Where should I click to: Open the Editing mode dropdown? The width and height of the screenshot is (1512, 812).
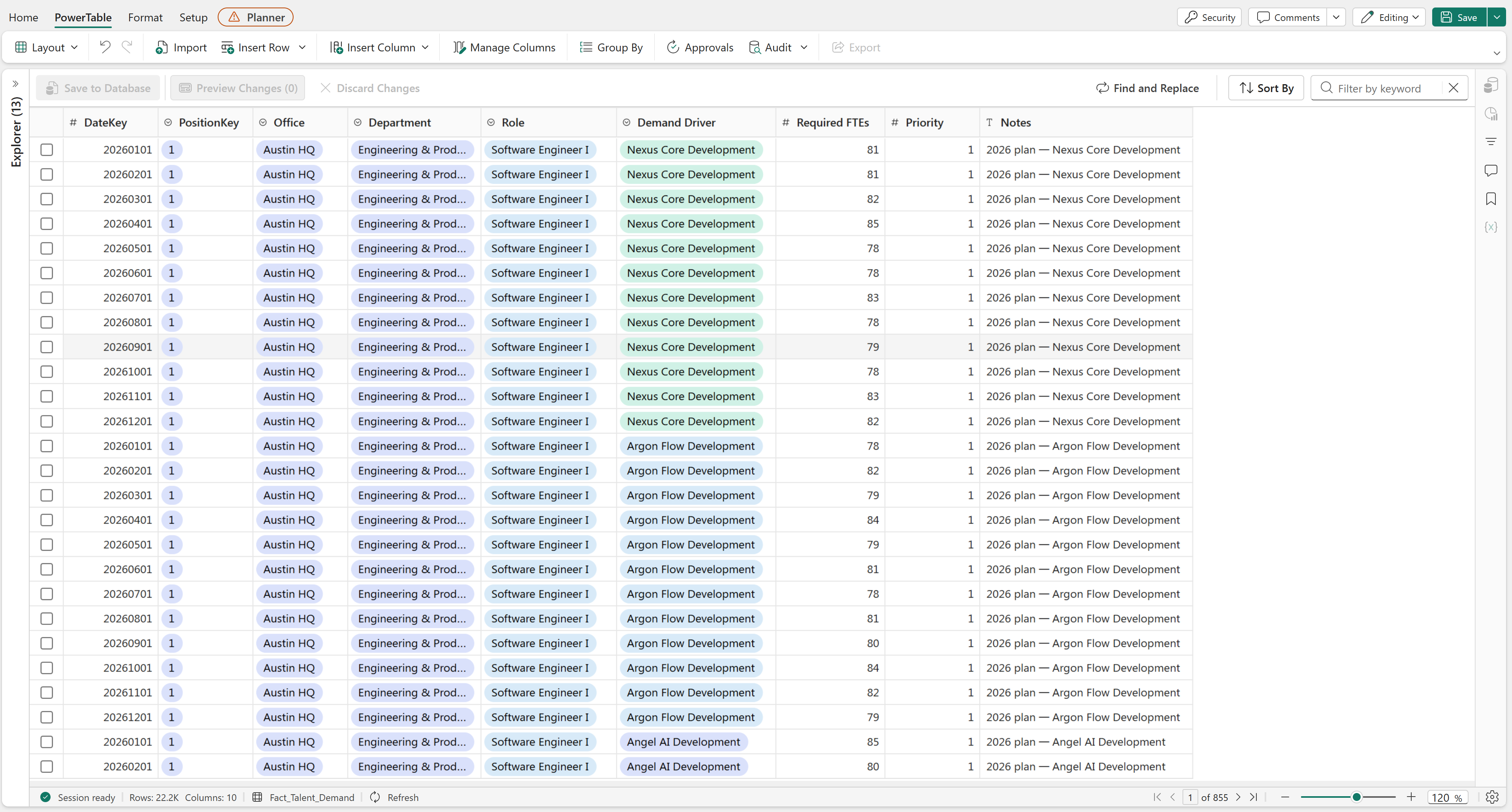[x=1389, y=17]
